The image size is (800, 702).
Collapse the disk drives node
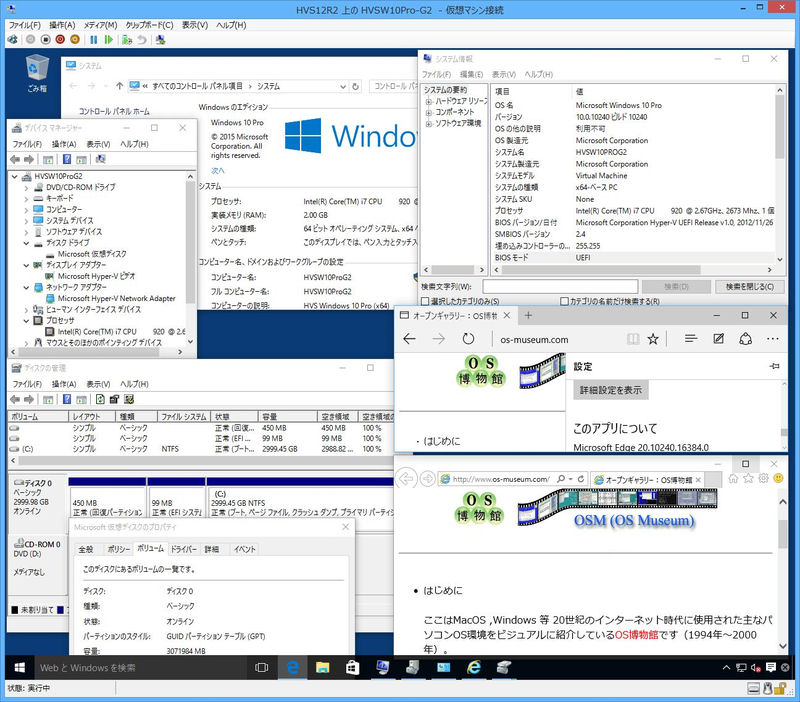click(x=26, y=243)
